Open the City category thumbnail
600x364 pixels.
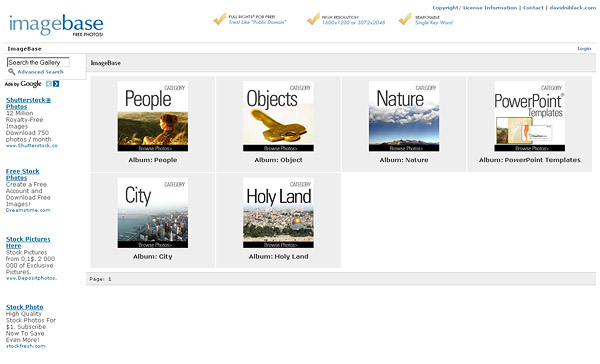click(x=153, y=212)
